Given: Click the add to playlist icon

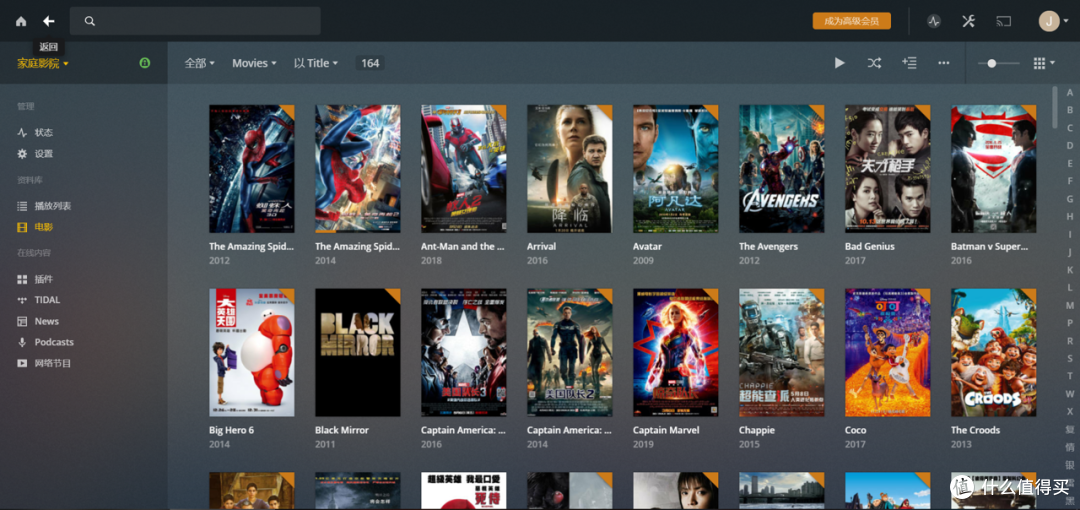Looking at the screenshot, I should (x=909, y=63).
